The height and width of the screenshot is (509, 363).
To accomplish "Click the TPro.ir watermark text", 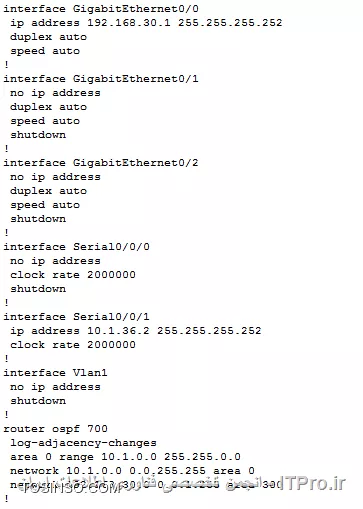I will pyautogui.click(x=316, y=483).
